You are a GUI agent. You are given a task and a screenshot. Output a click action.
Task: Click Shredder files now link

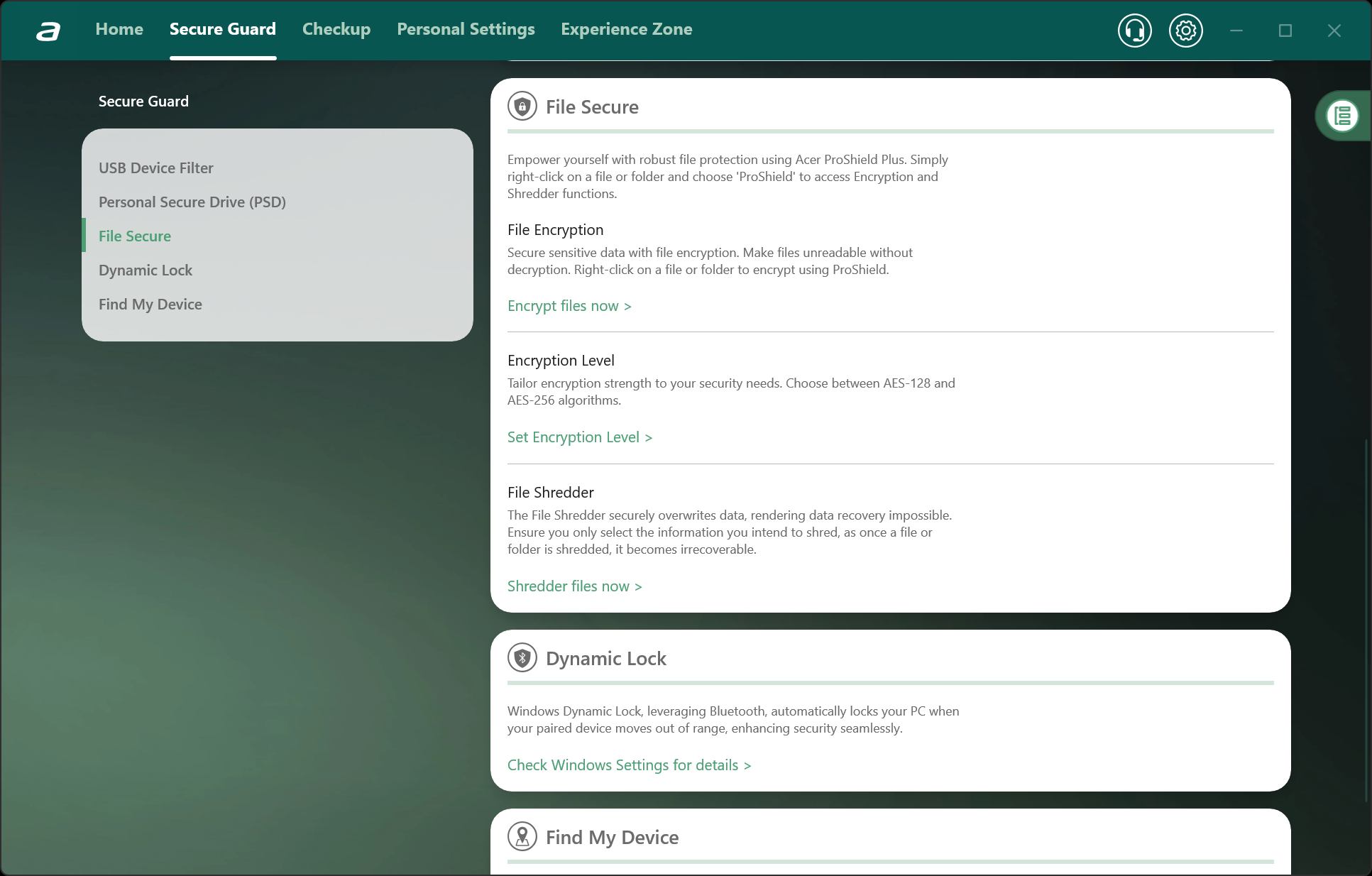pyautogui.click(x=574, y=586)
